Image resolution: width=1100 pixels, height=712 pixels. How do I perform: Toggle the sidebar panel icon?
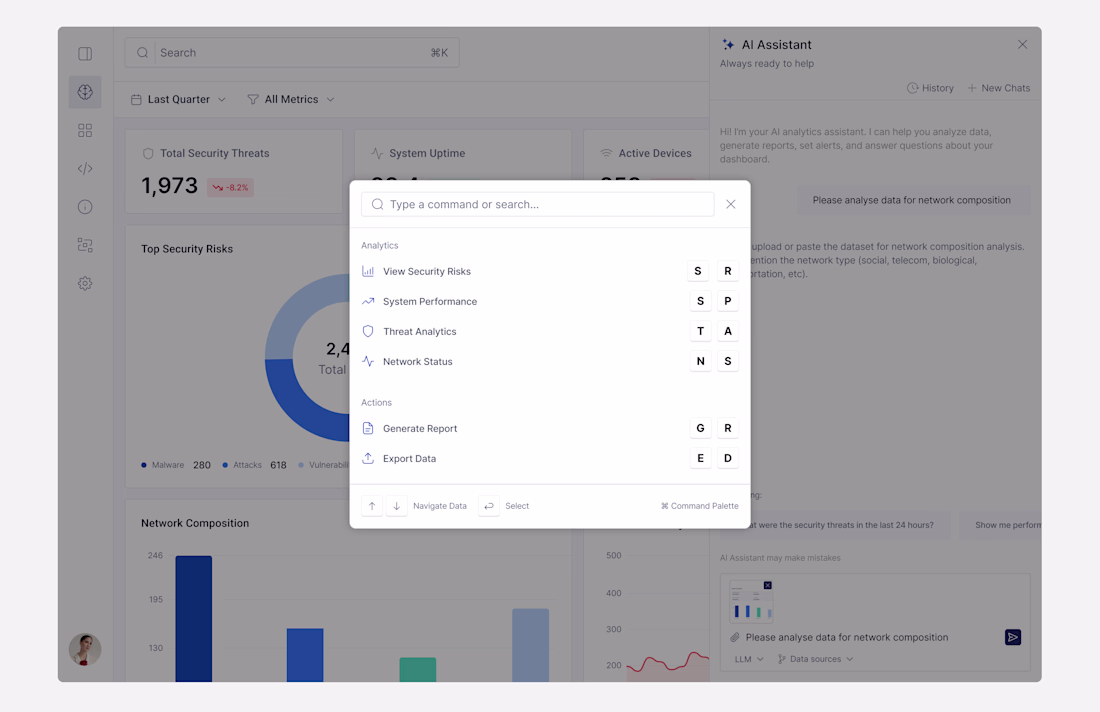click(85, 53)
